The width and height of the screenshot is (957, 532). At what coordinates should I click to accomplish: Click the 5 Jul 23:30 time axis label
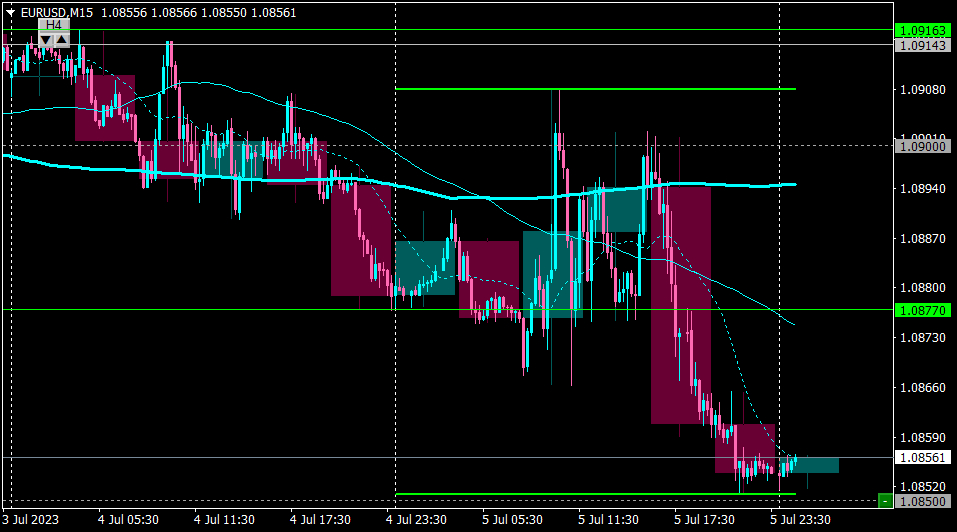800,520
